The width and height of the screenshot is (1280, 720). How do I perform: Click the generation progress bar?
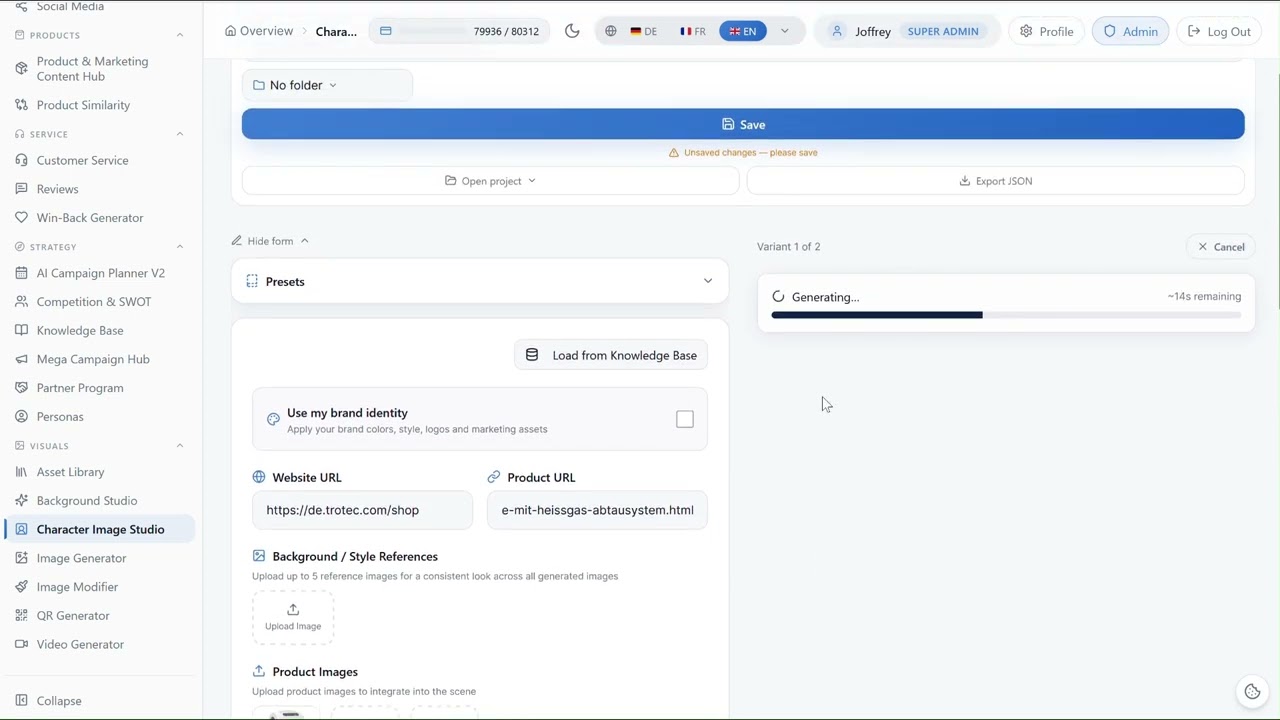[x=1006, y=315]
